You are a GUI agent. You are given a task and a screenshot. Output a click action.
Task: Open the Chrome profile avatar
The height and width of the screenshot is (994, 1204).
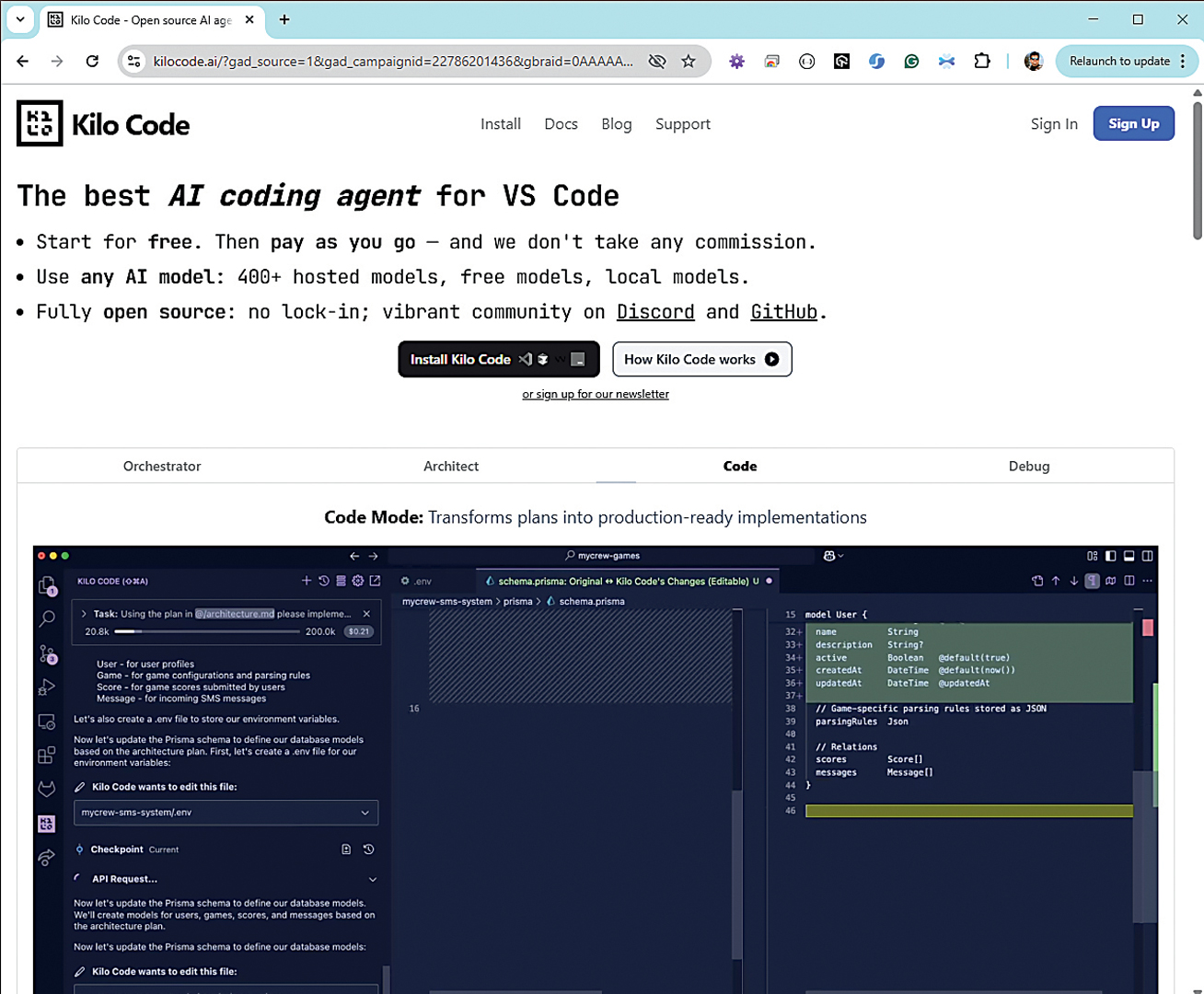[1034, 62]
